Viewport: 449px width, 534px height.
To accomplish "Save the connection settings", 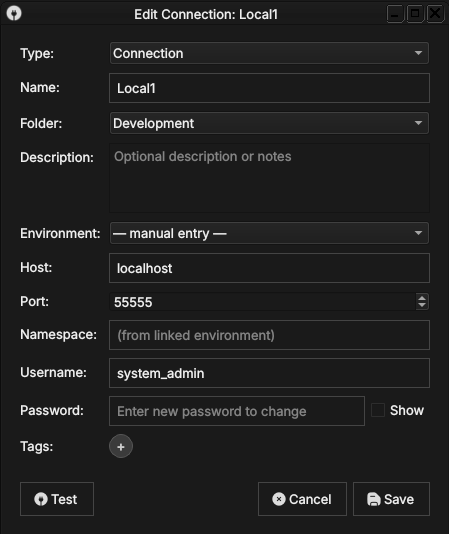I will pyautogui.click(x=391, y=499).
